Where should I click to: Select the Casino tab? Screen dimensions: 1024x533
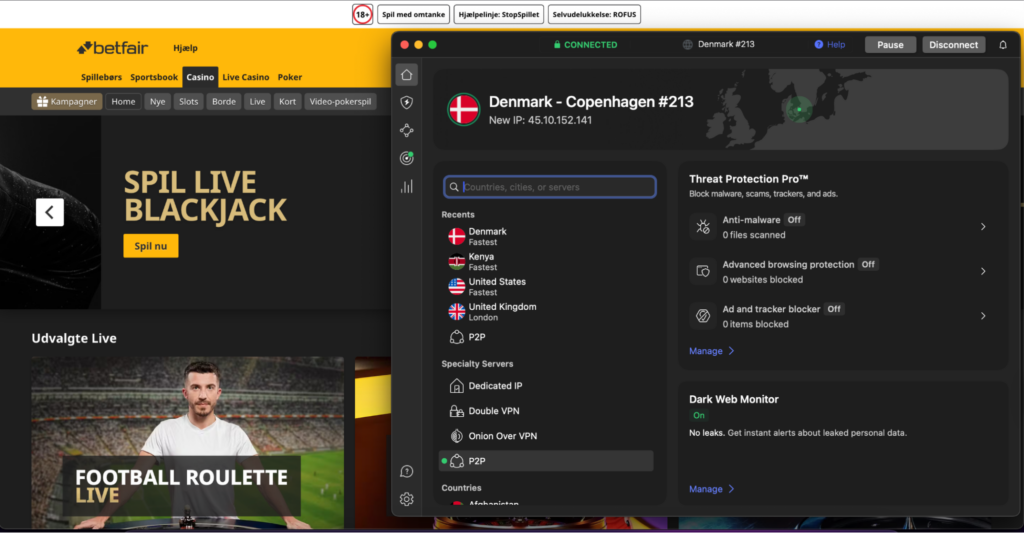coord(200,77)
